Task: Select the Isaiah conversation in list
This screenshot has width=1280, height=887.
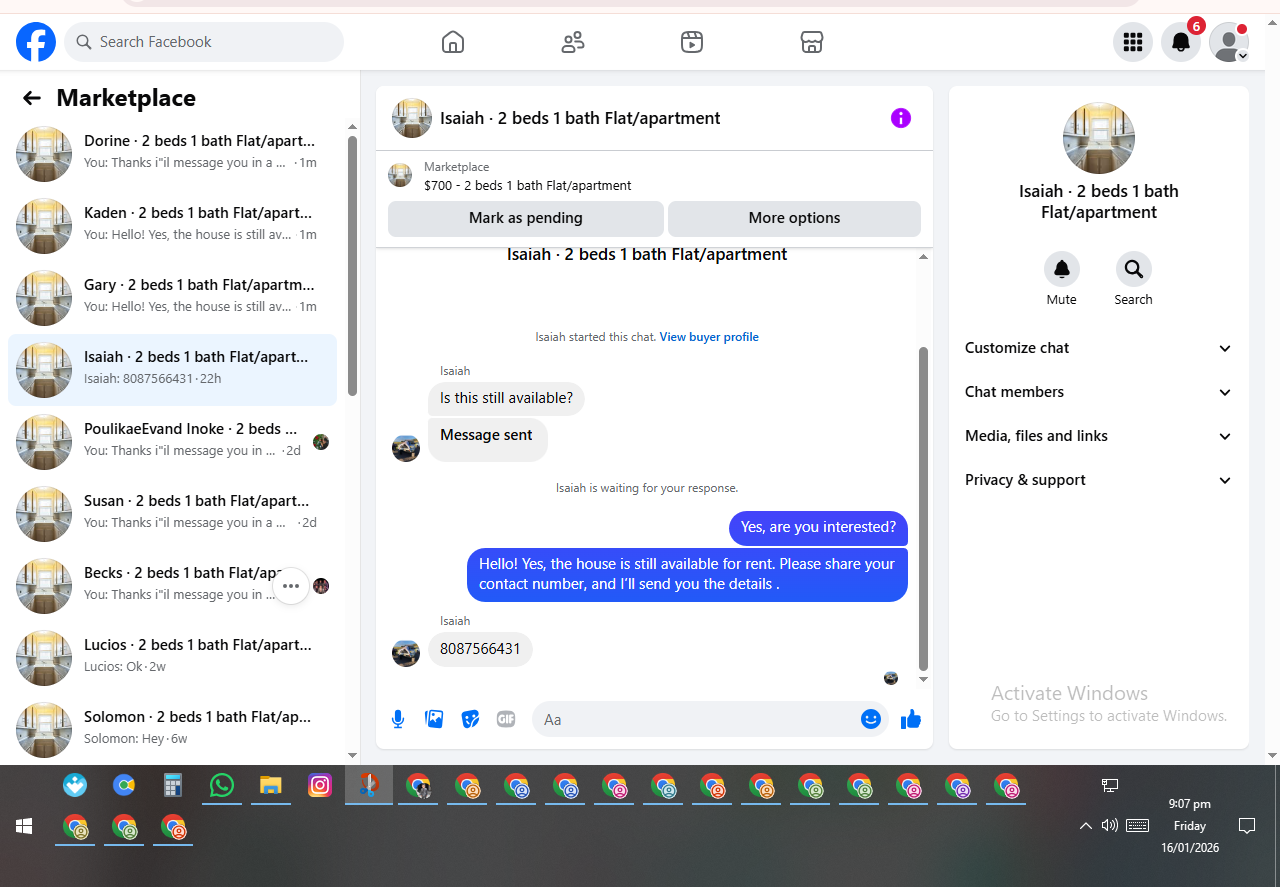Action: click(x=172, y=370)
